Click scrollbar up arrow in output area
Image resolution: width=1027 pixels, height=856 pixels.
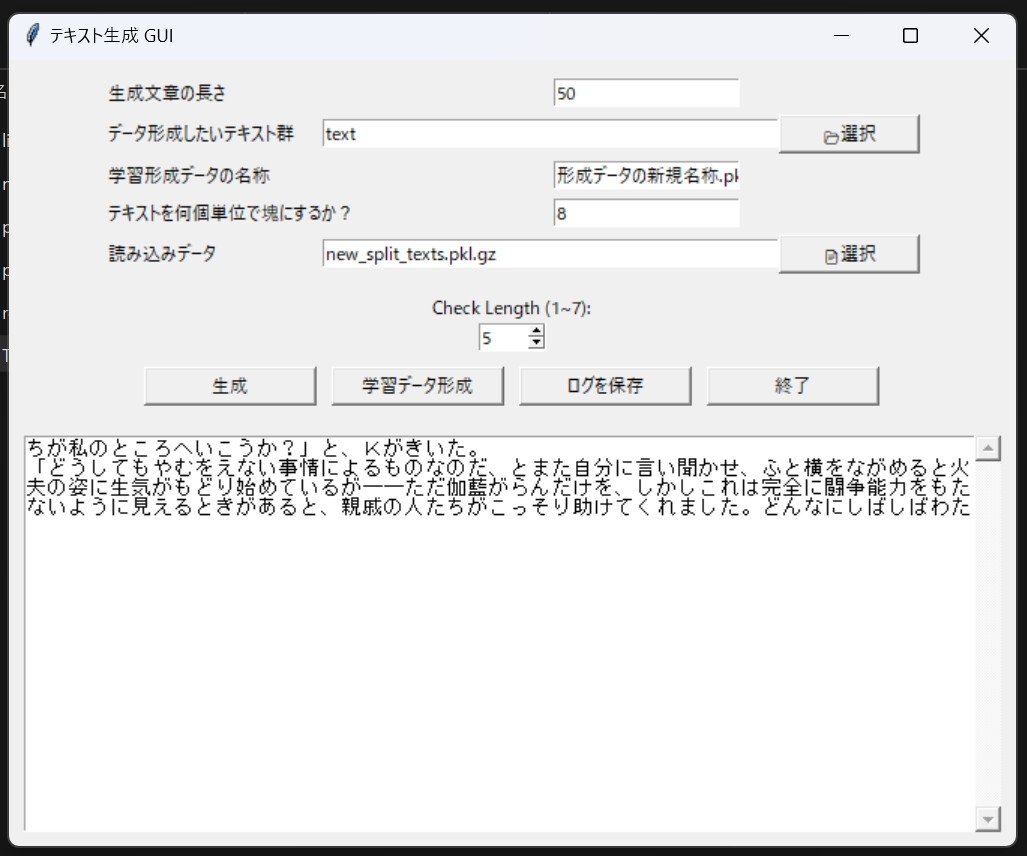click(988, 449)
